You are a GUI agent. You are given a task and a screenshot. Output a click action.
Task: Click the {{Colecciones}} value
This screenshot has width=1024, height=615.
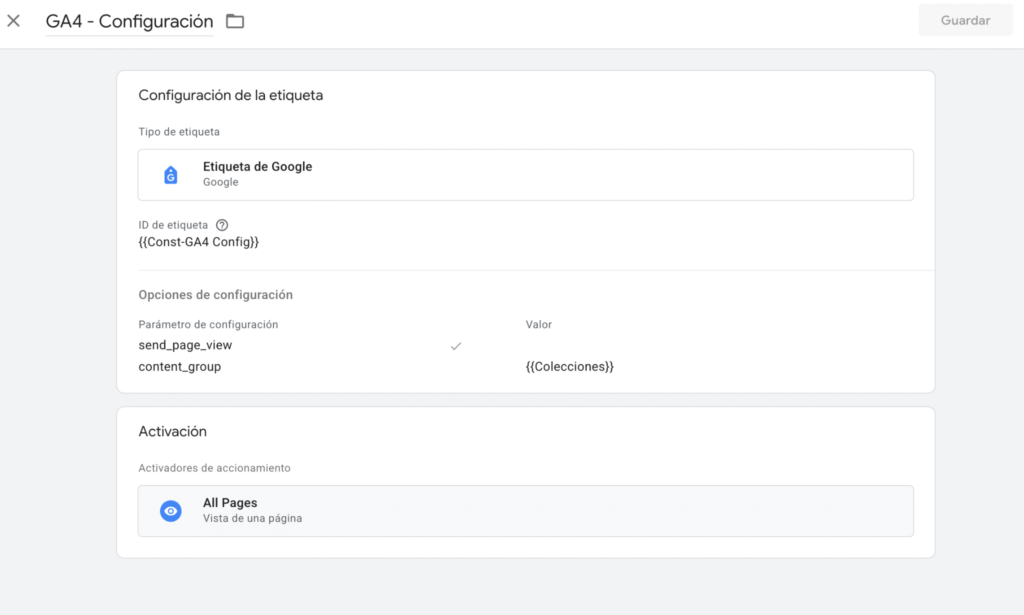pyautogui.click(x=569, y=367)
